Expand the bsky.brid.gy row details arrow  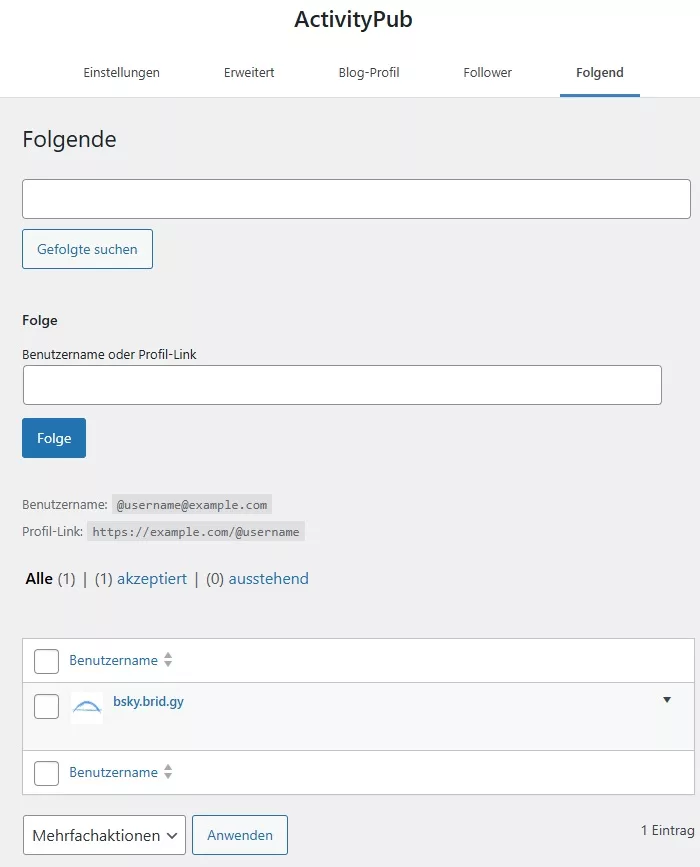(x=667, y=700)
